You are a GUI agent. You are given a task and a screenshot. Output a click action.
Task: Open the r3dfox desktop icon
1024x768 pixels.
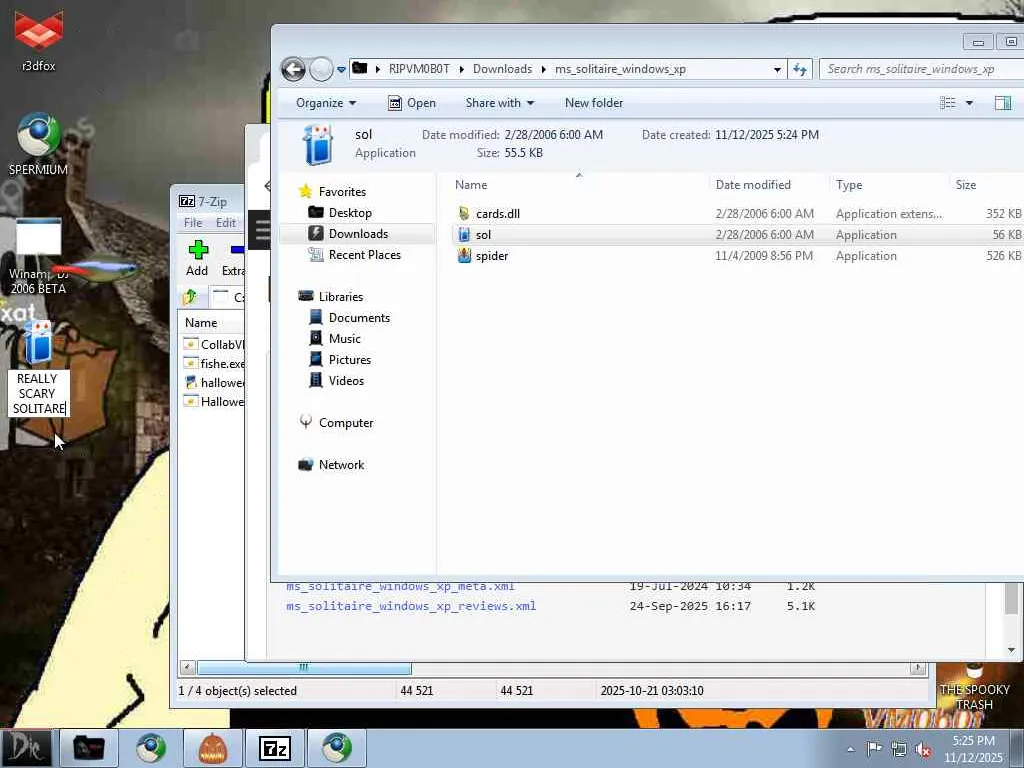[x=39, y=40]
